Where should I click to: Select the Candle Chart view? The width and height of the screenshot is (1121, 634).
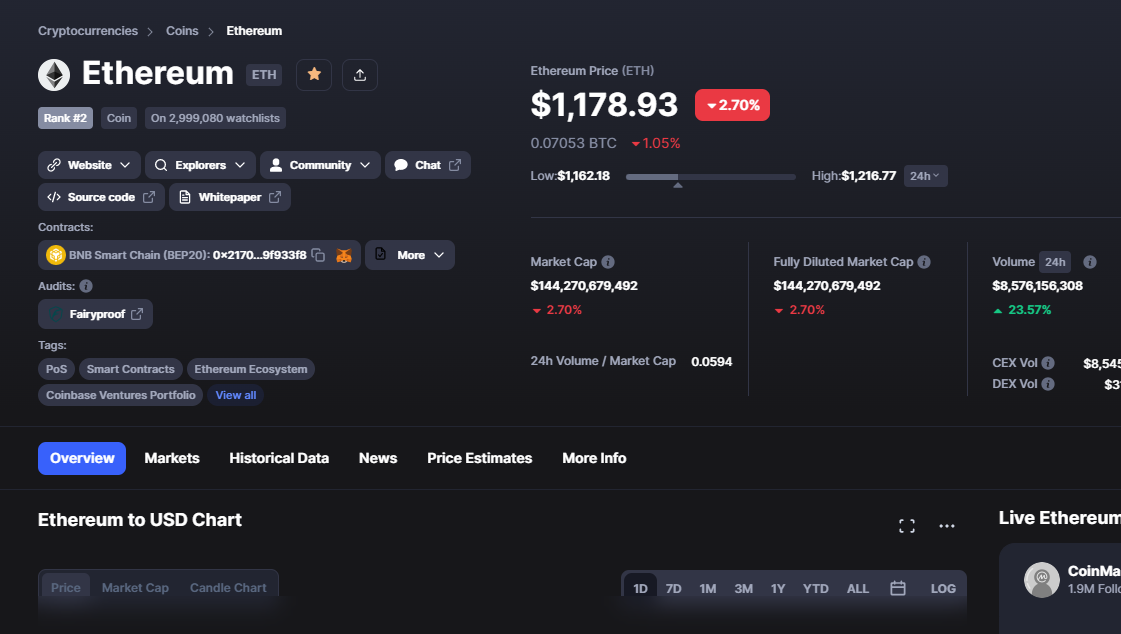point(228,588)
